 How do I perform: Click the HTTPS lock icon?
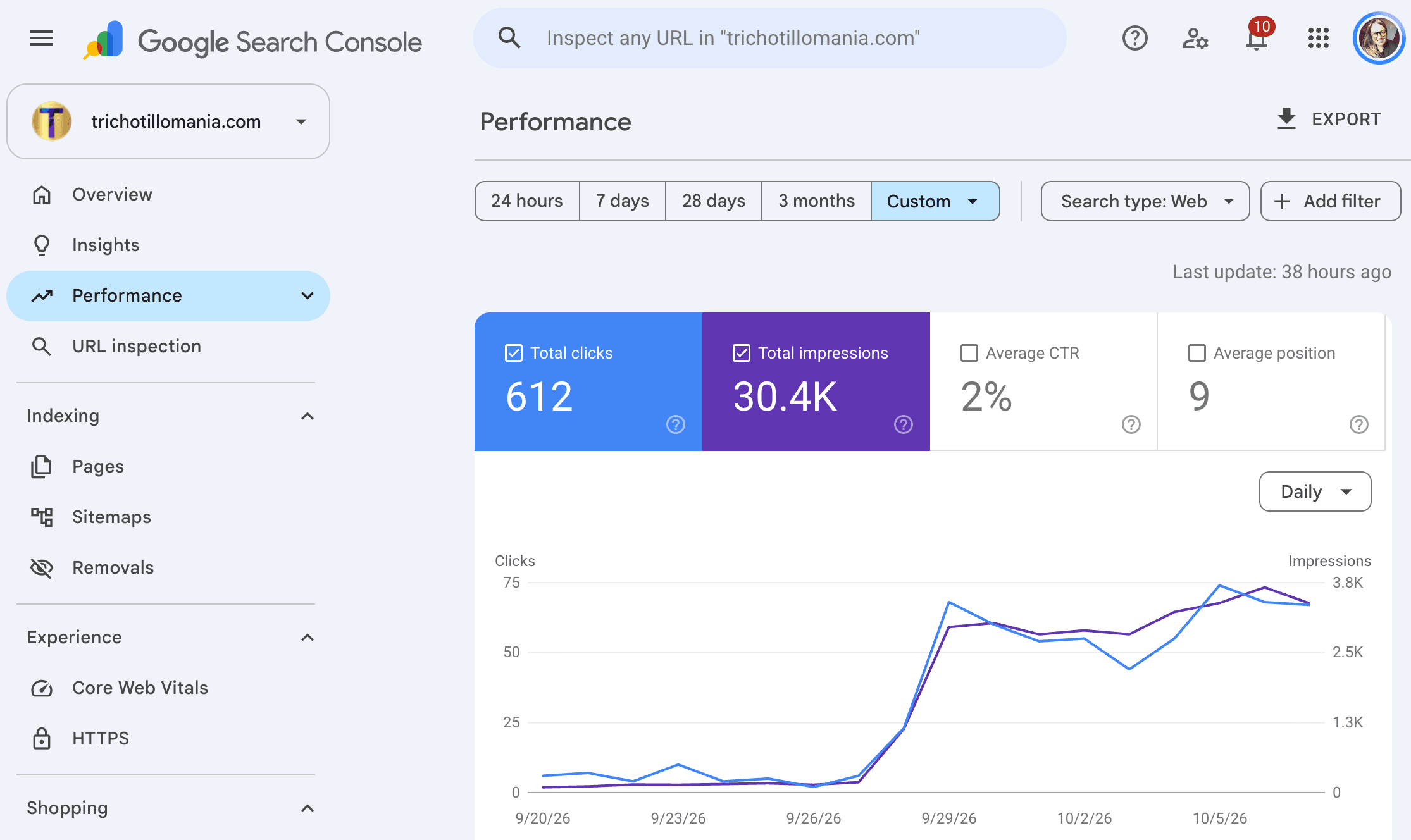[42, 738]
